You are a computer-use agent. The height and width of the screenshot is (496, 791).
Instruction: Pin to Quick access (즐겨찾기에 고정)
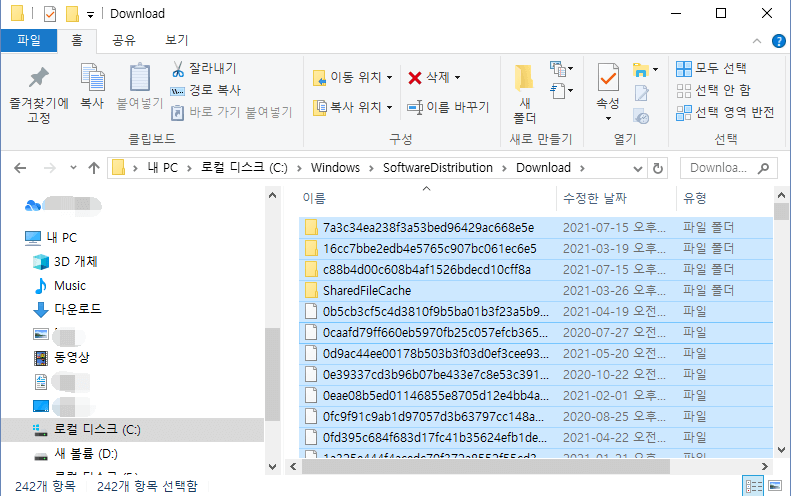tap(39, 95)
